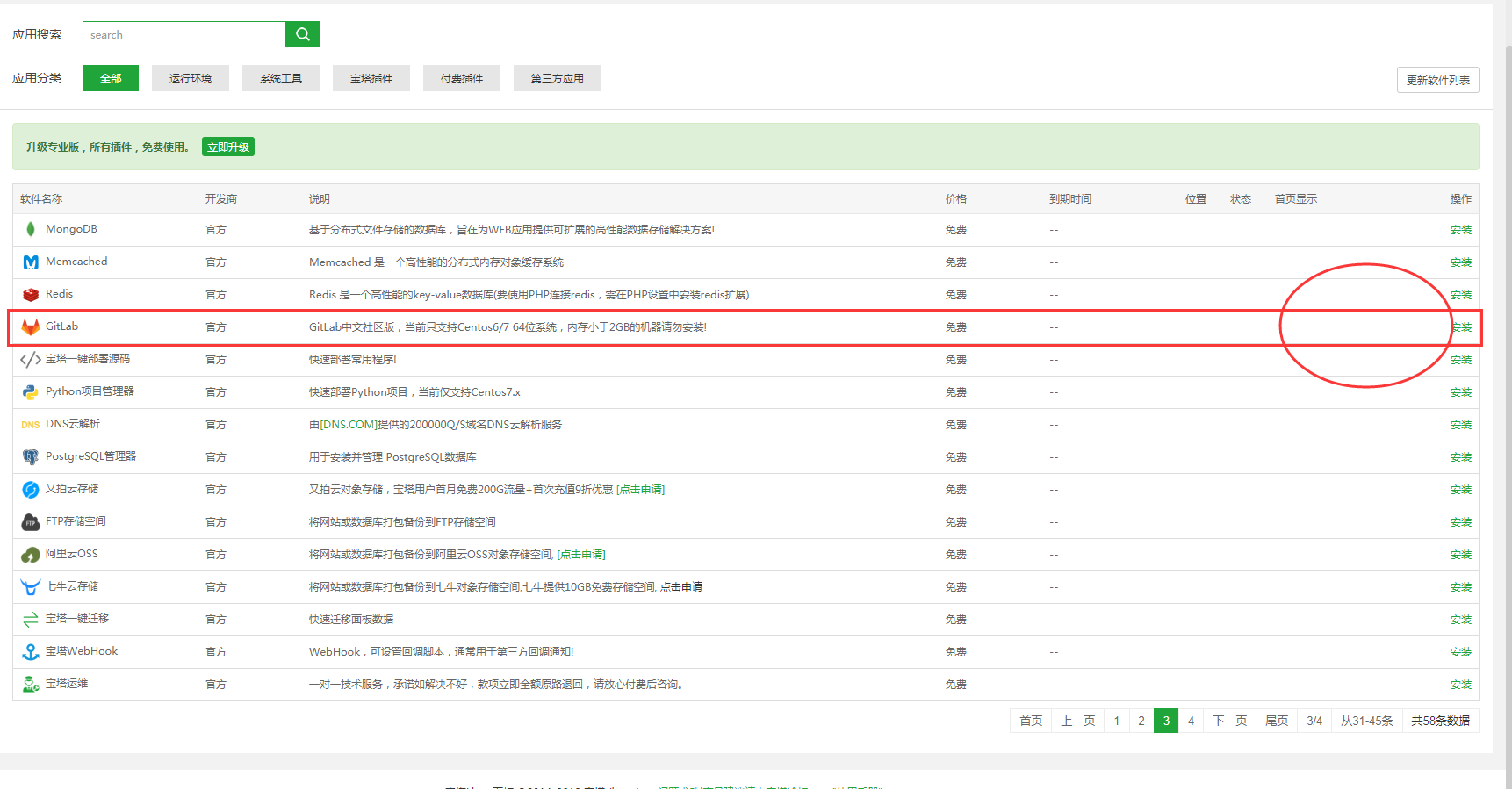
Task: Click the MongoDB leaf icon
Action: coord(31,229)
